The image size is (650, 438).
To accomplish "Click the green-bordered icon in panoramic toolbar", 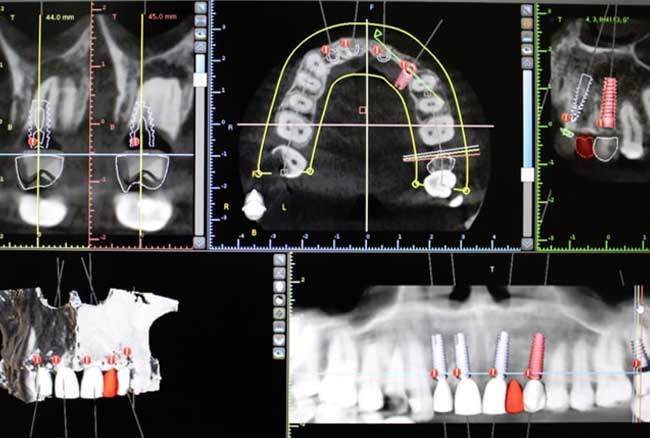I will 279,313.
